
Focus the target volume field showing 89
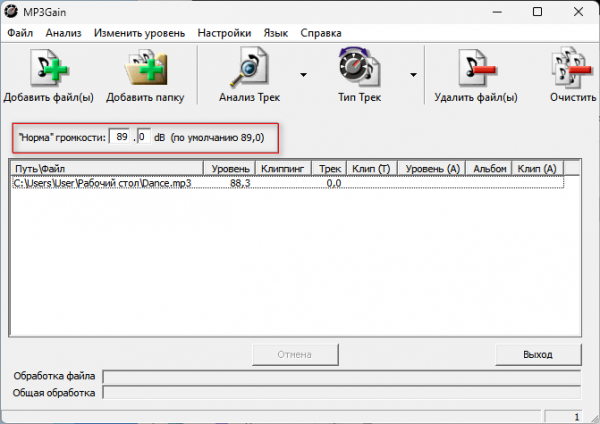tap(120, 137)
